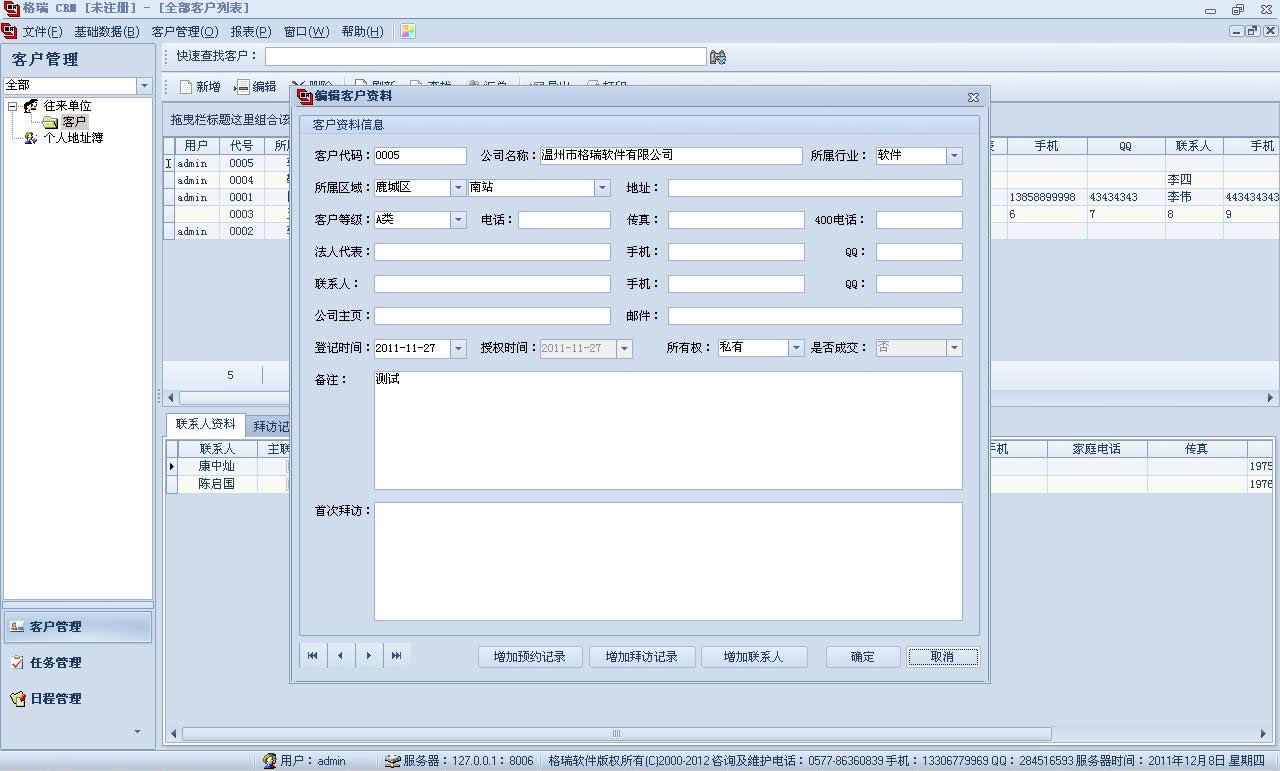
Task: Open the 报表(P) menu
Action: click(250, 31)
